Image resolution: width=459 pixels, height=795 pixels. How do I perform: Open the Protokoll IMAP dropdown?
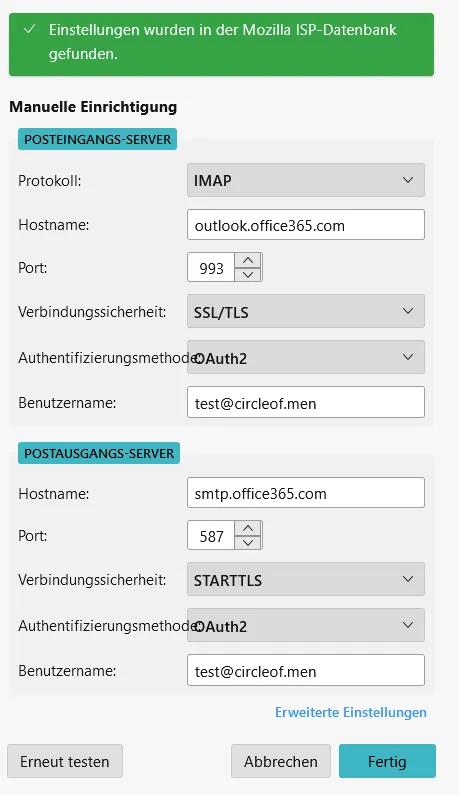(306, 180)
